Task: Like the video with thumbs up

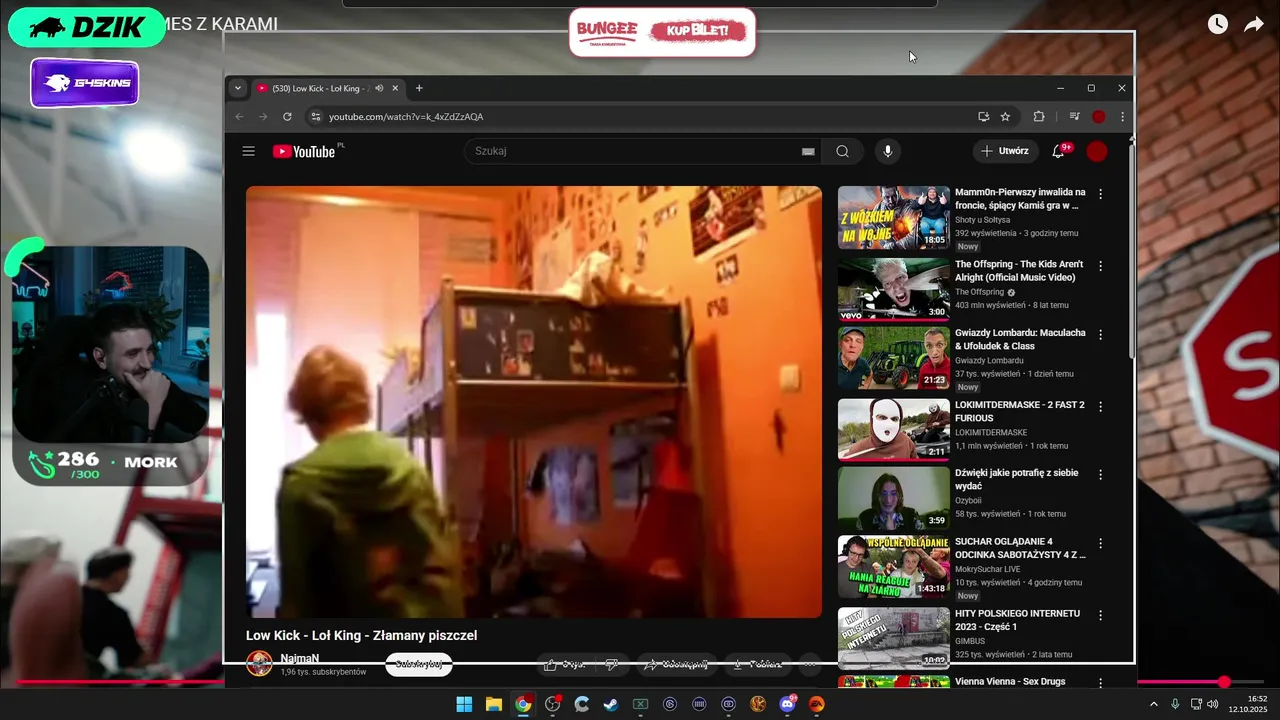Action: tap(565, 664)
